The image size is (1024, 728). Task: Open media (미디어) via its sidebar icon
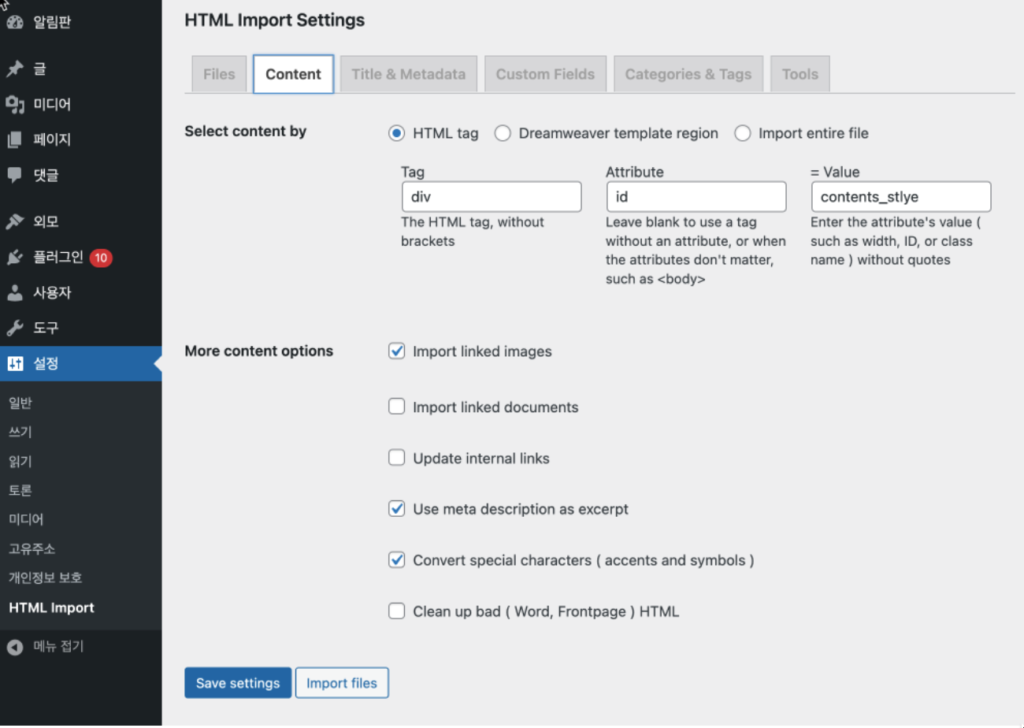pyautogui.click(x=15, y=104)
